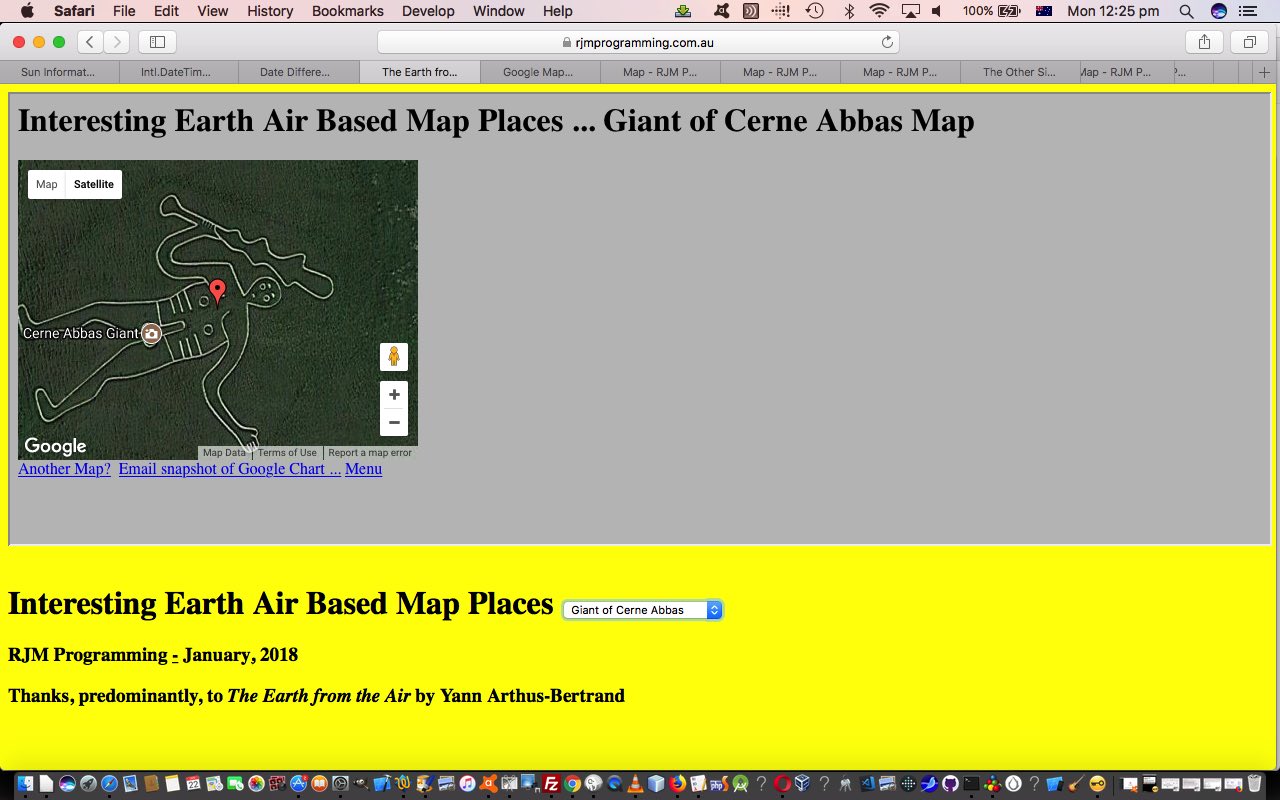
Task: Switch to the Intl.DateTim... tab
Action: pos(179,72)
